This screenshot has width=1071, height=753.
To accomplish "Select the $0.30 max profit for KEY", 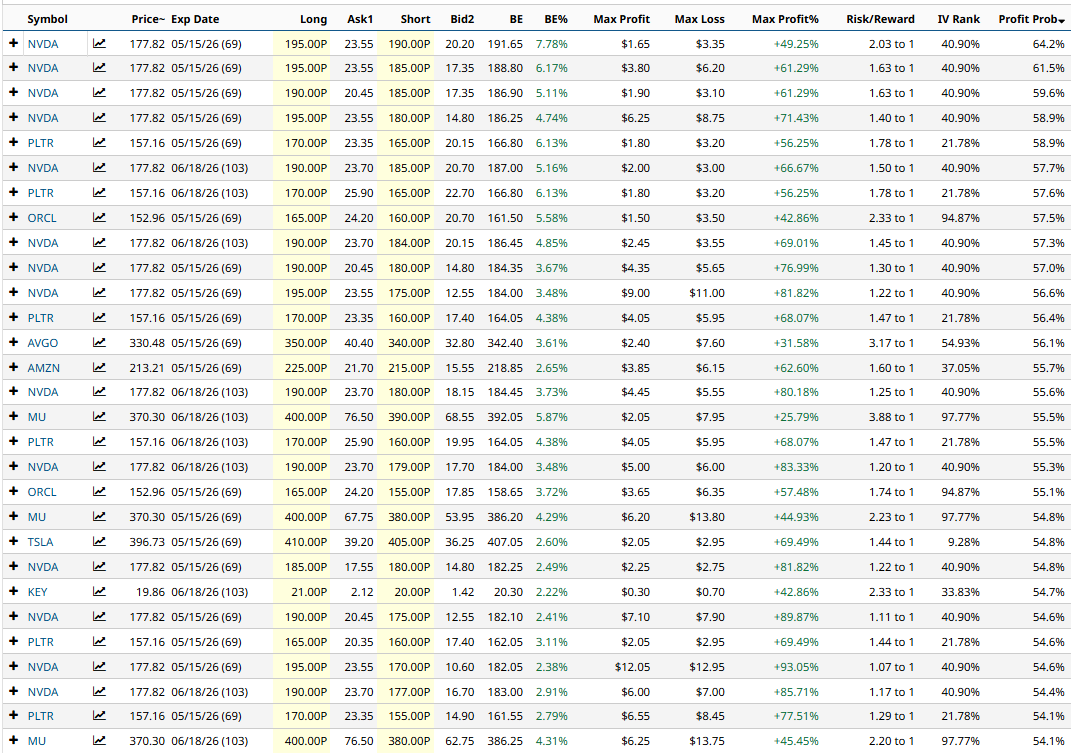I will click(635, 592).
